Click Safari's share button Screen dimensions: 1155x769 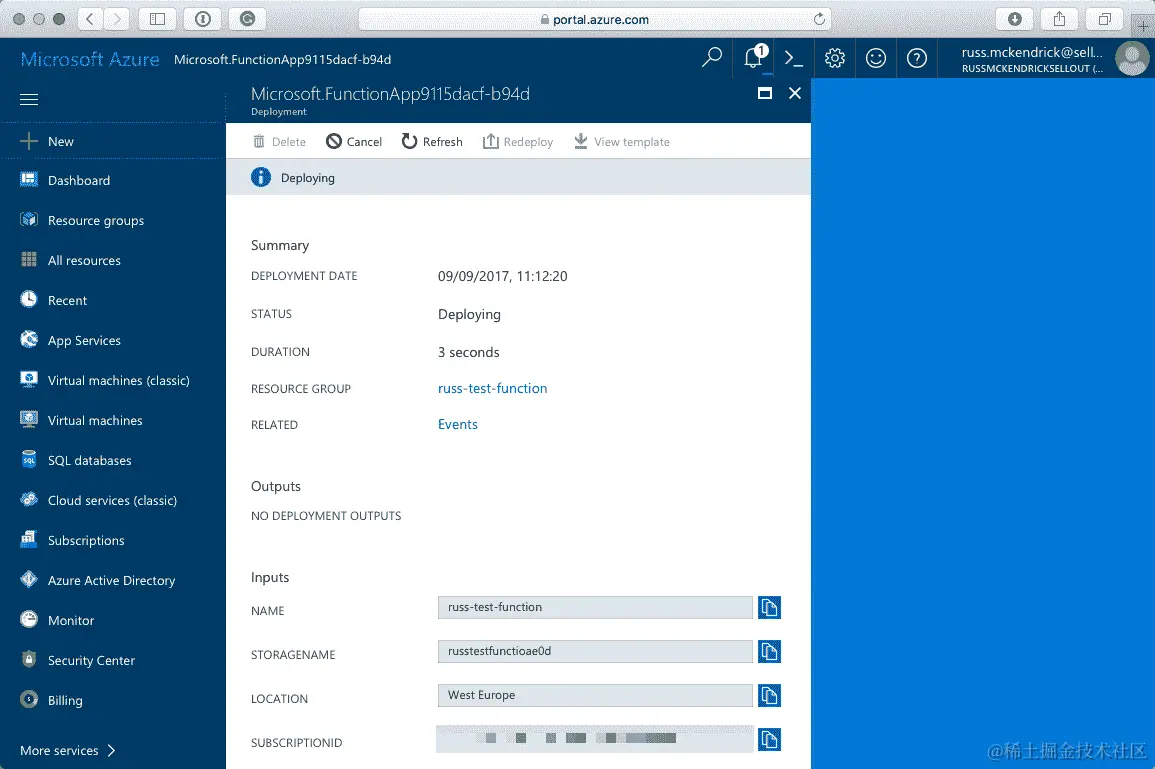tap(1059, 19)
